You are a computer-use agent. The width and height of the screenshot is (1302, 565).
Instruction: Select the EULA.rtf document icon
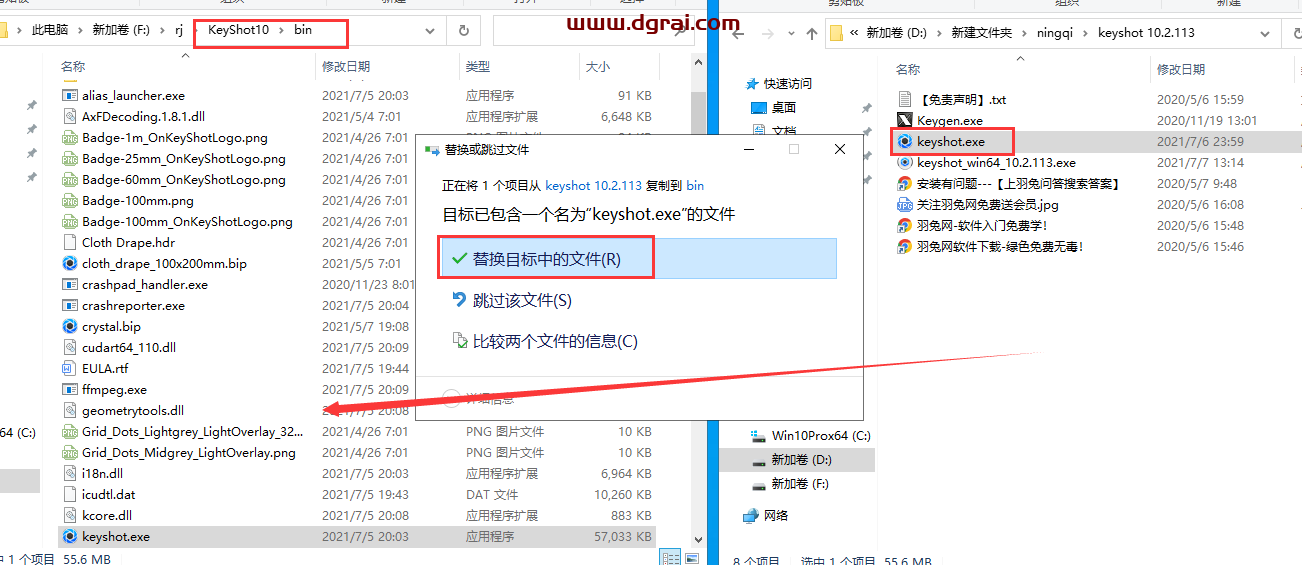(x=70, y=369)
